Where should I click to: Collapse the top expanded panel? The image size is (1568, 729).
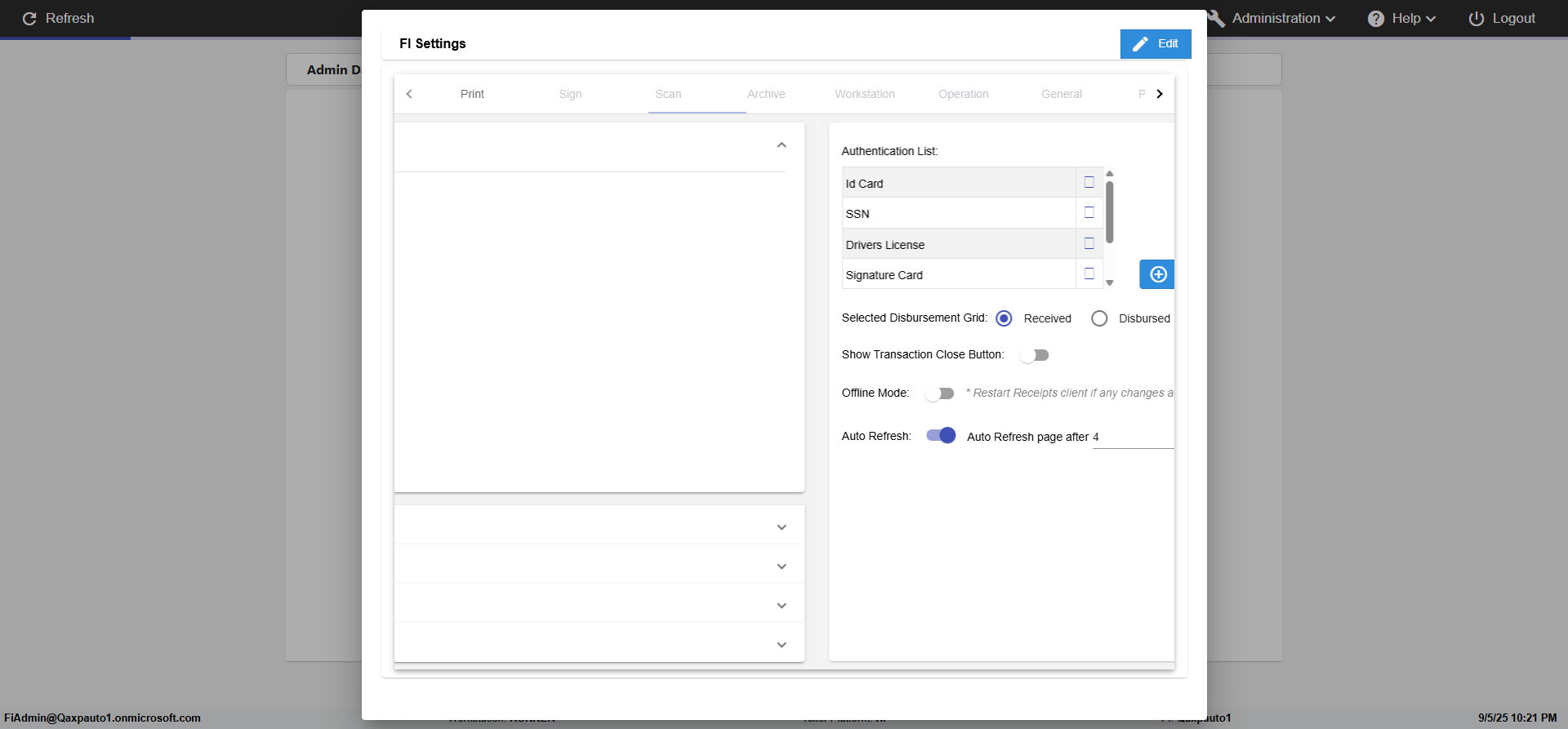[x=782, y=145]
